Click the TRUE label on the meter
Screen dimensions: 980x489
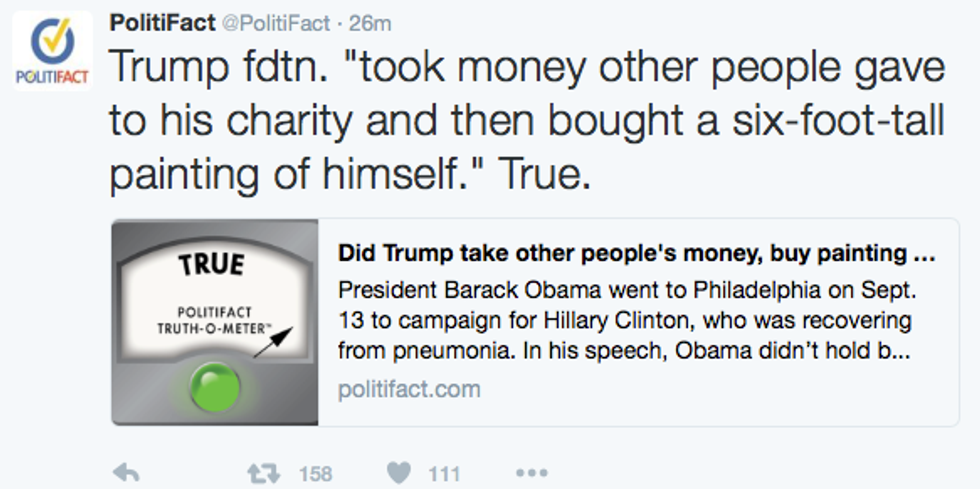pyautogui.click(x=210, y=265)
